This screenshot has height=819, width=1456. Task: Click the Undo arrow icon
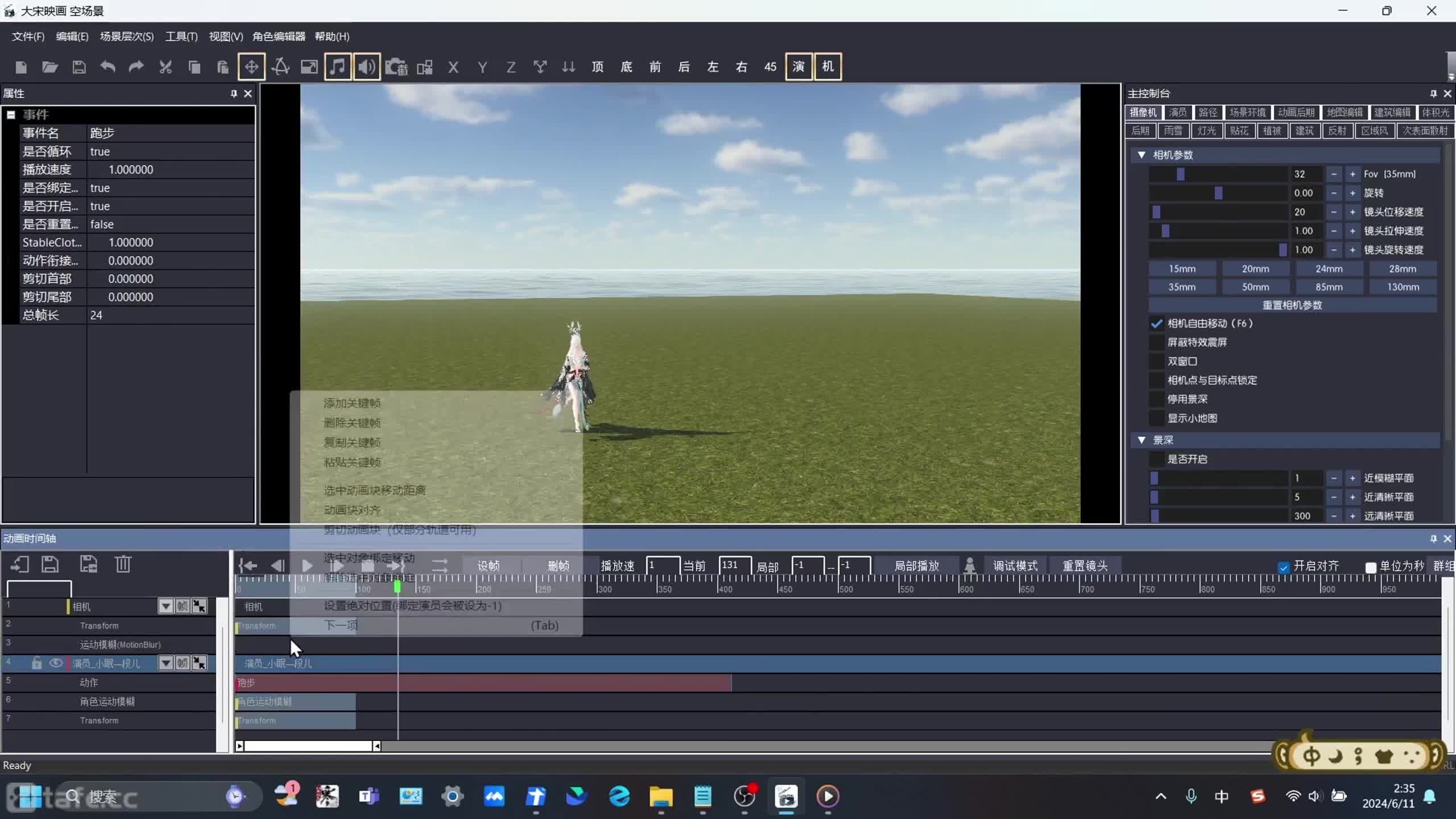click(107, 67)
